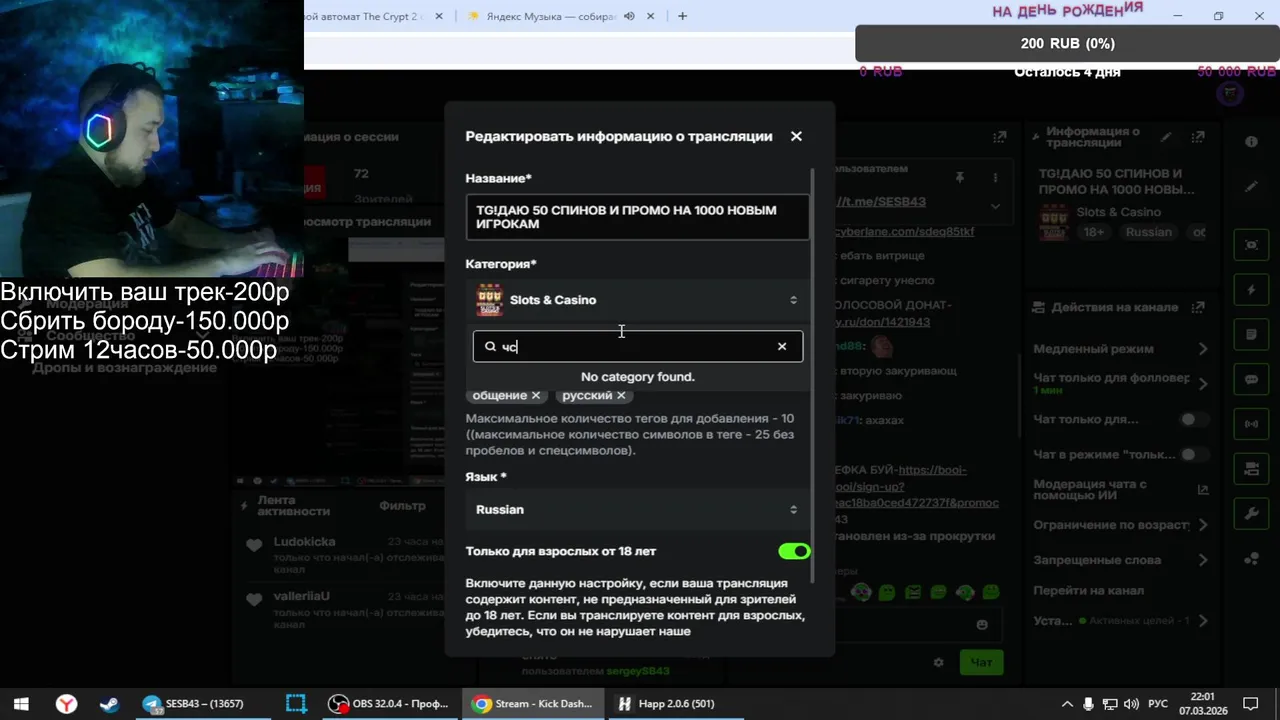Click the pin icon on pinned message
The height and width of the screenshot is (720, 1280).
click(x=960, y=177)
